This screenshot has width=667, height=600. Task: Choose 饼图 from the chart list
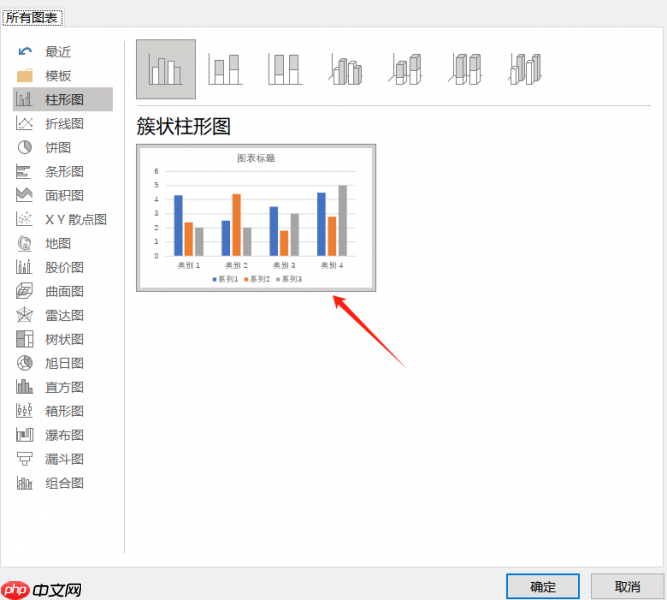click(x=58, y=147)
